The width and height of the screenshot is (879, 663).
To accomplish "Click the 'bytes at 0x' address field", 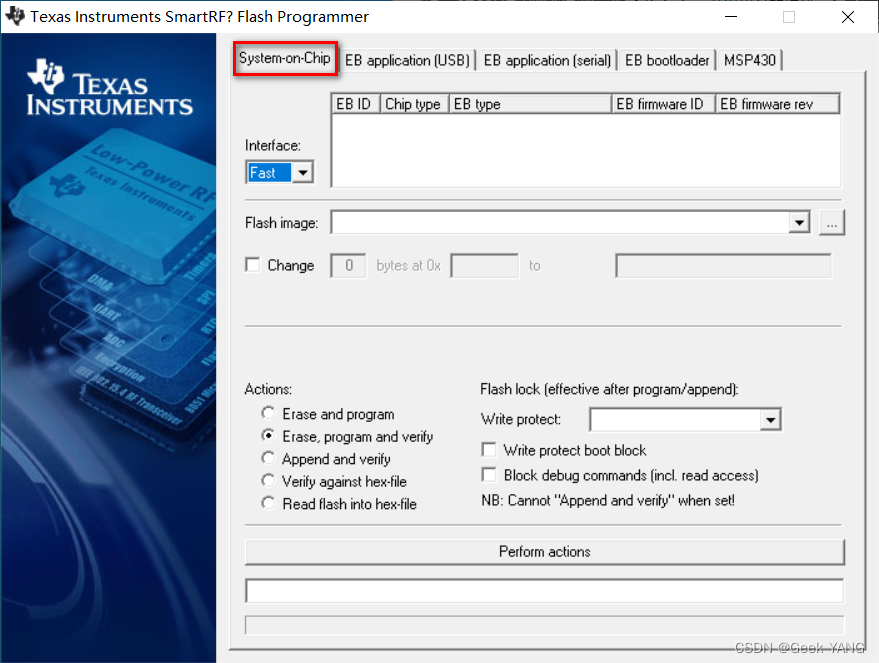I will click(x=485, y=266).
